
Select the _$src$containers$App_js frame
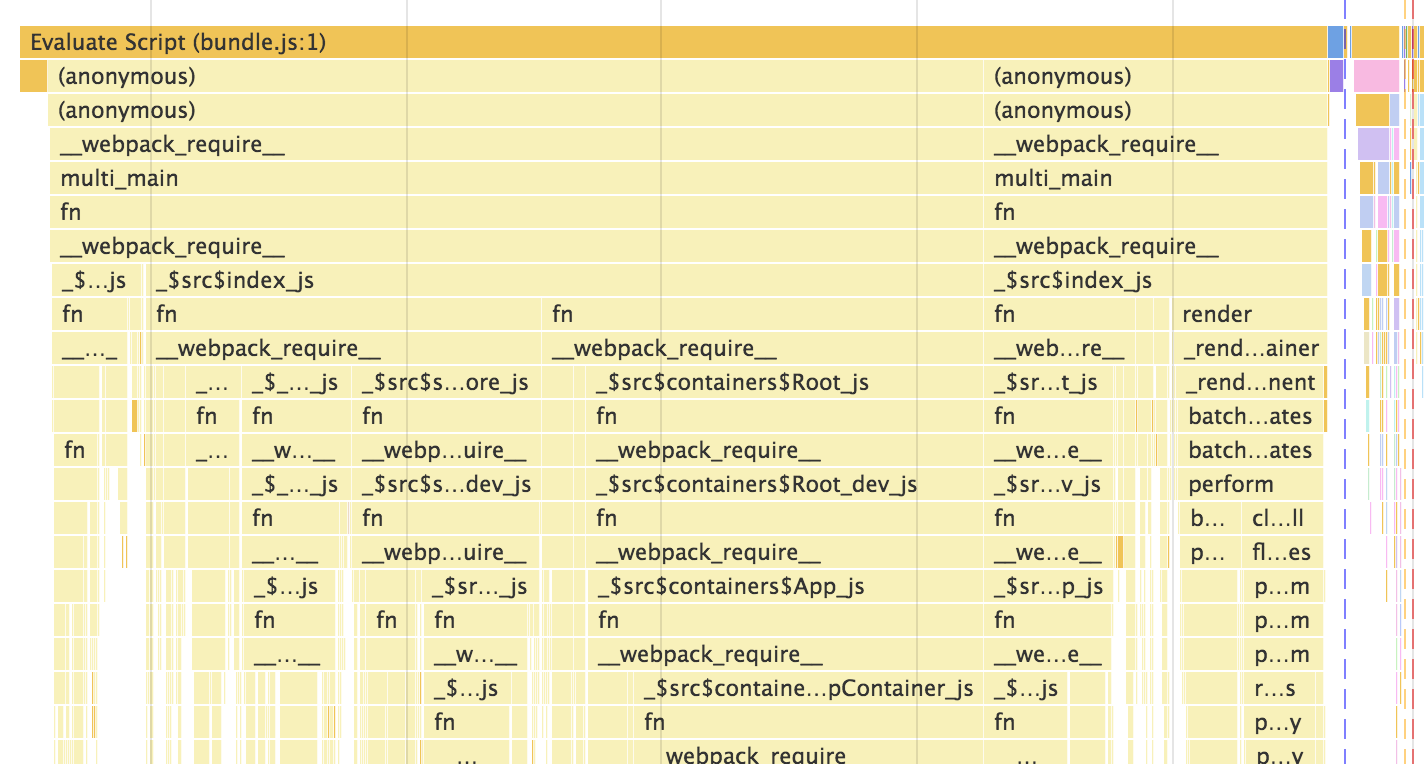tap(785, 587)
